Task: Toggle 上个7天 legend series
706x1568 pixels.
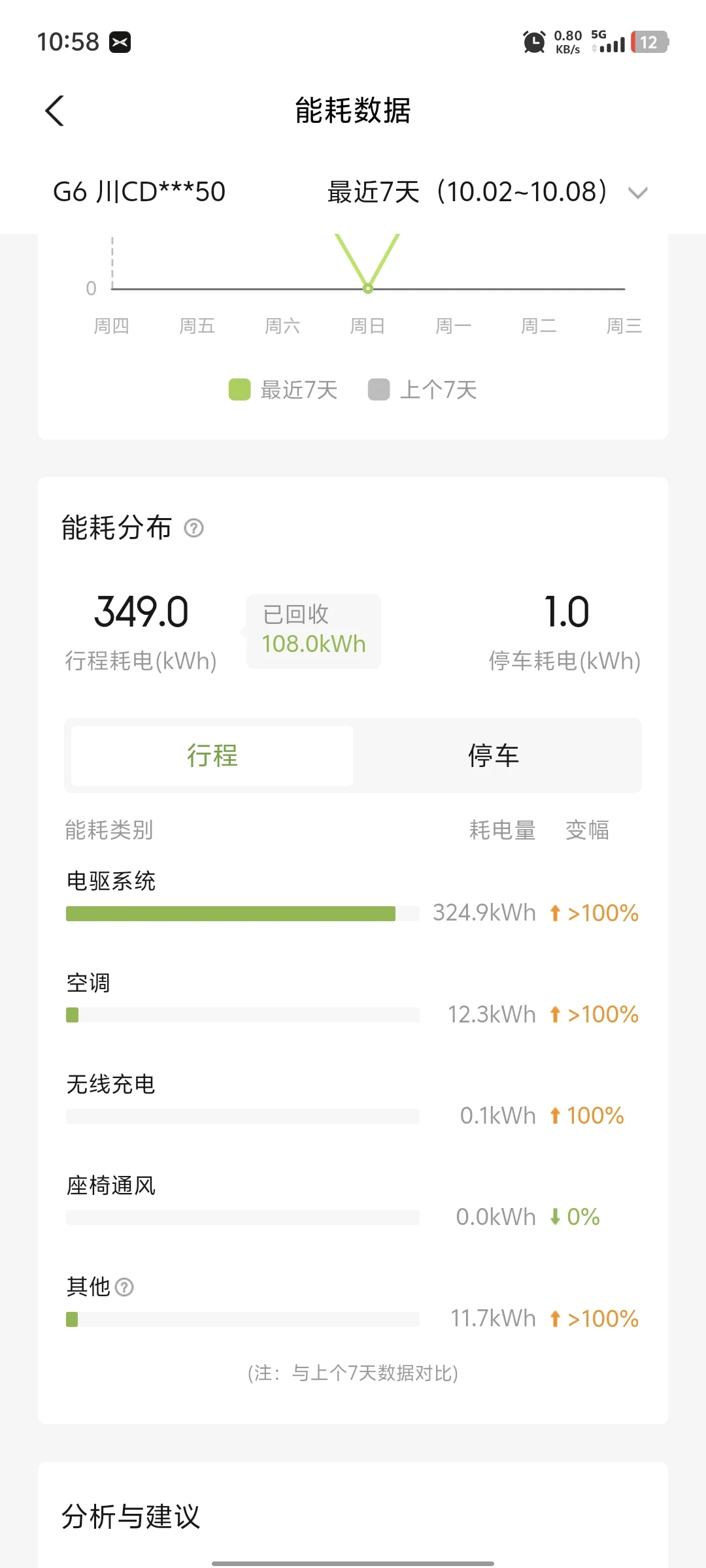Action: tap(422, 390)
